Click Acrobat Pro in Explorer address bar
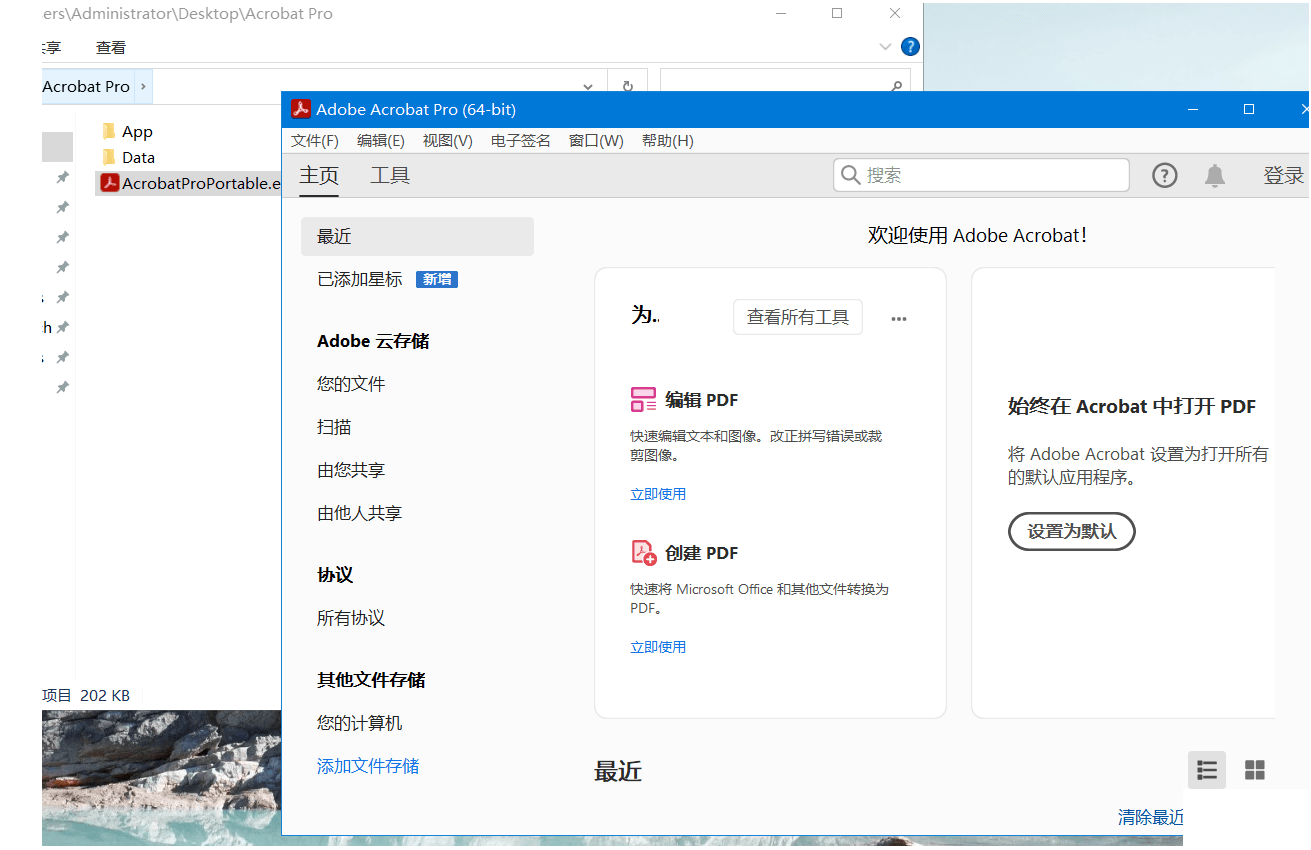Screen dimensions: 1311x850 coord(86,87)
